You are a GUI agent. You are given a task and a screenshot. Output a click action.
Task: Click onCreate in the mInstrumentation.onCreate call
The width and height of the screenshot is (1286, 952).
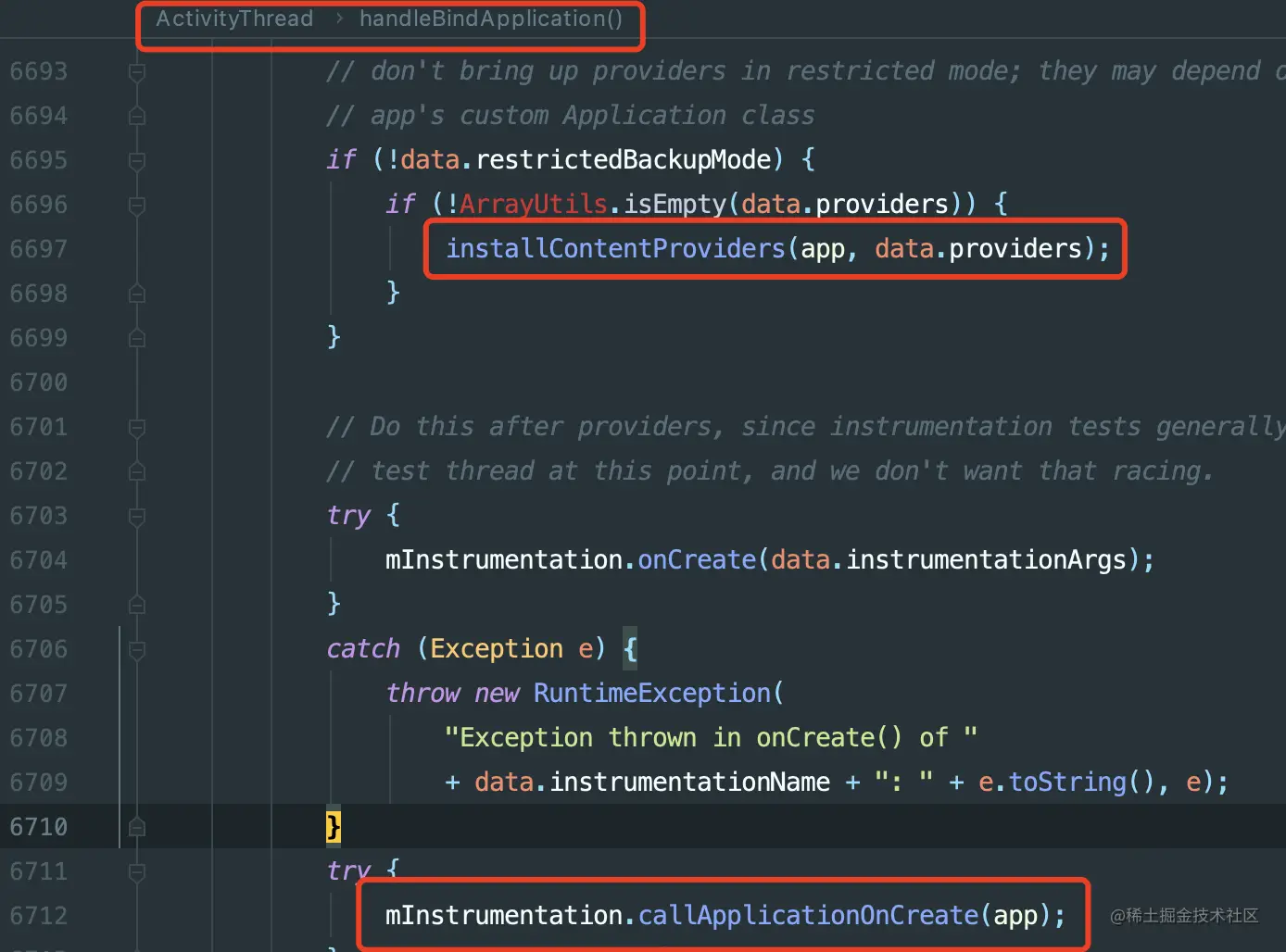click(x=697, y=559)
